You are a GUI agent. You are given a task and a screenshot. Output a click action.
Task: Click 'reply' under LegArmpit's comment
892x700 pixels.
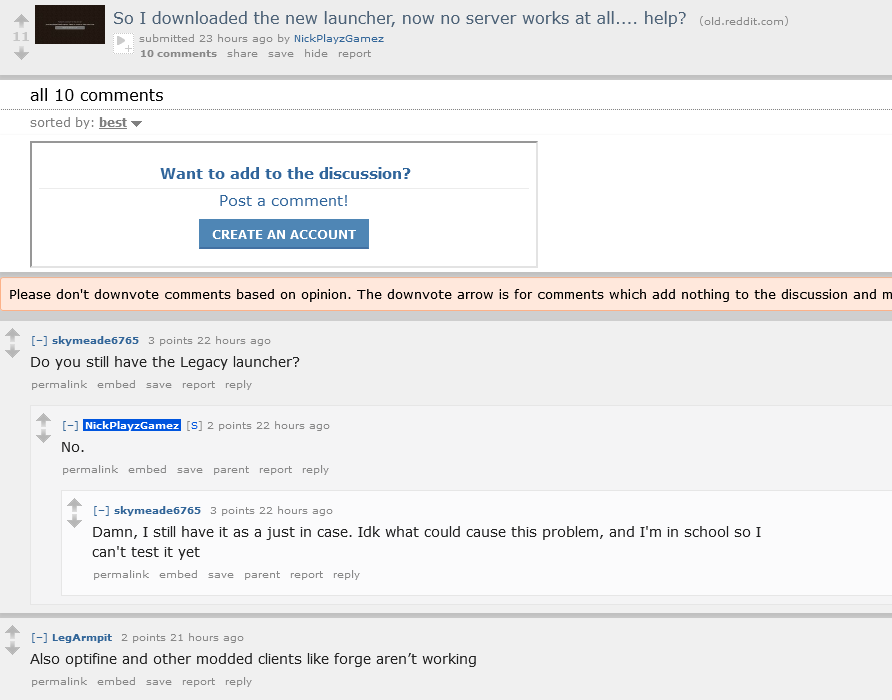(x=238, y=681)
